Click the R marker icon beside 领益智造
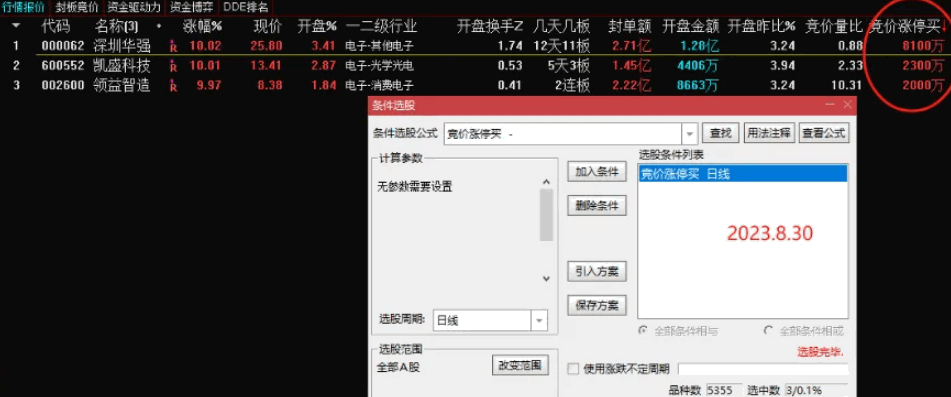The width and height of the screenshot is (951, 397). [x=173, y=86]
